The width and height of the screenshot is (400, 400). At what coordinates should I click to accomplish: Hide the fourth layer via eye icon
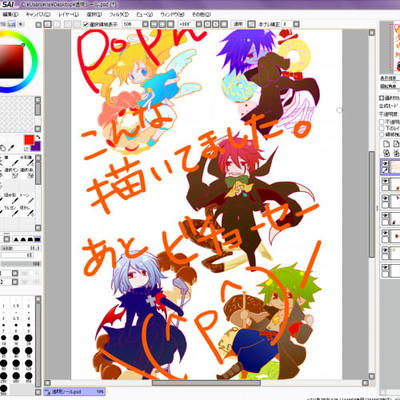click(385, 216)
